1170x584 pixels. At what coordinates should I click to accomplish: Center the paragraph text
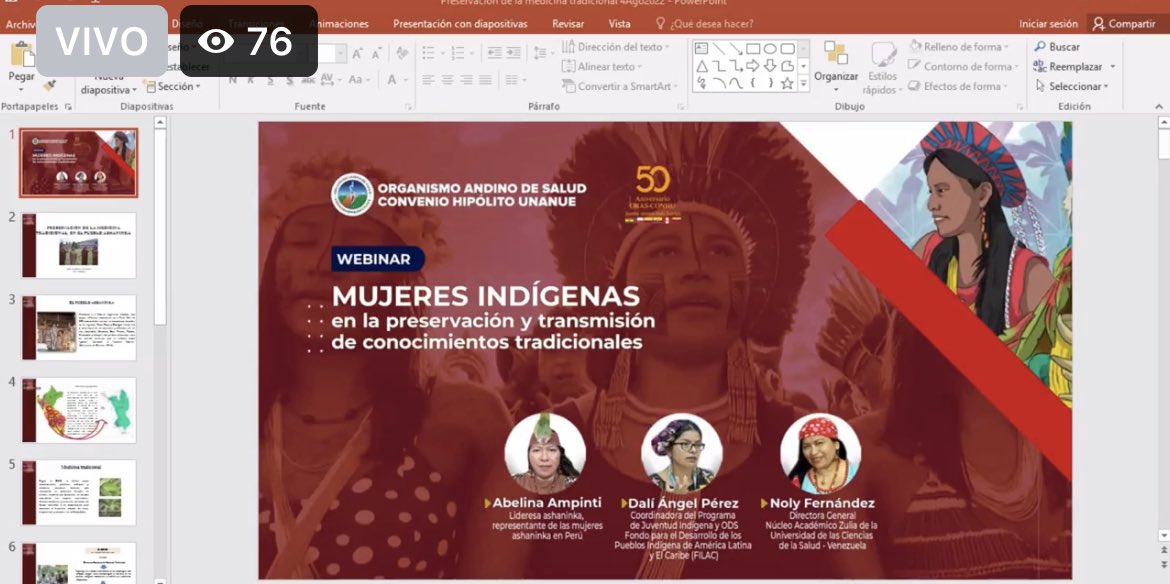447,79
